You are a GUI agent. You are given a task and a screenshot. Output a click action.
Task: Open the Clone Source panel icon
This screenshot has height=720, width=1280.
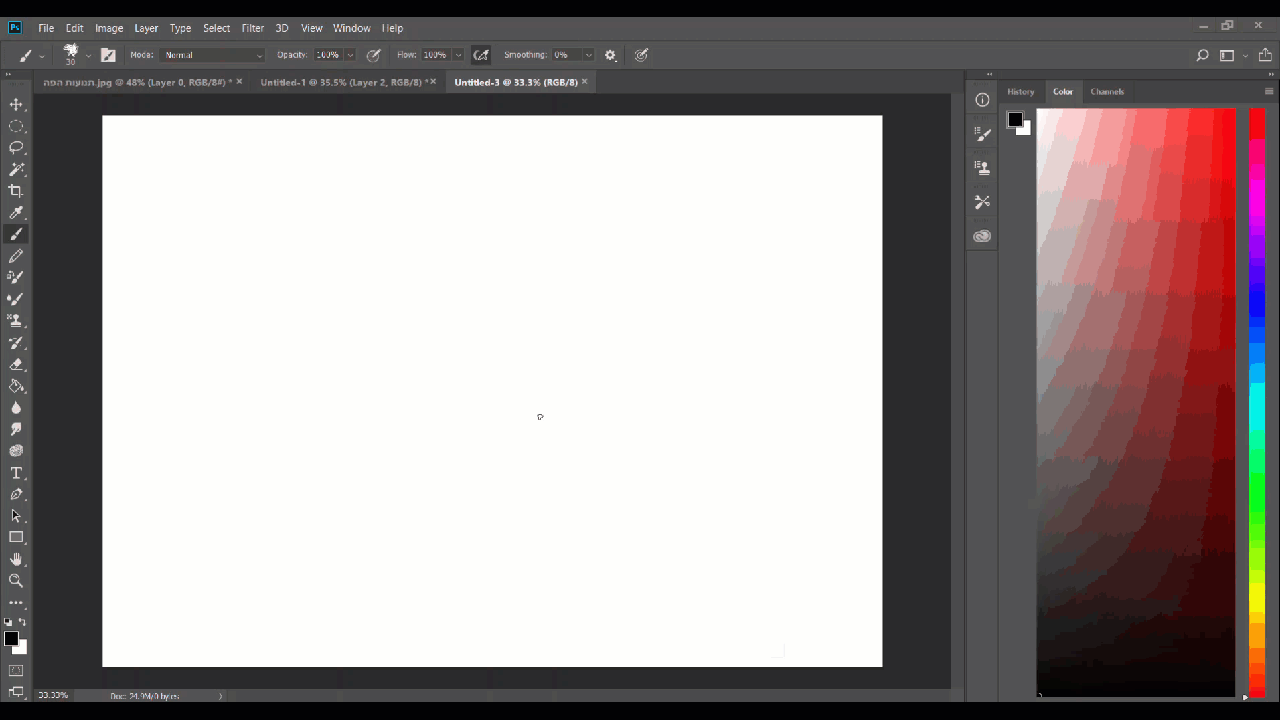click(x=982, y=167)
